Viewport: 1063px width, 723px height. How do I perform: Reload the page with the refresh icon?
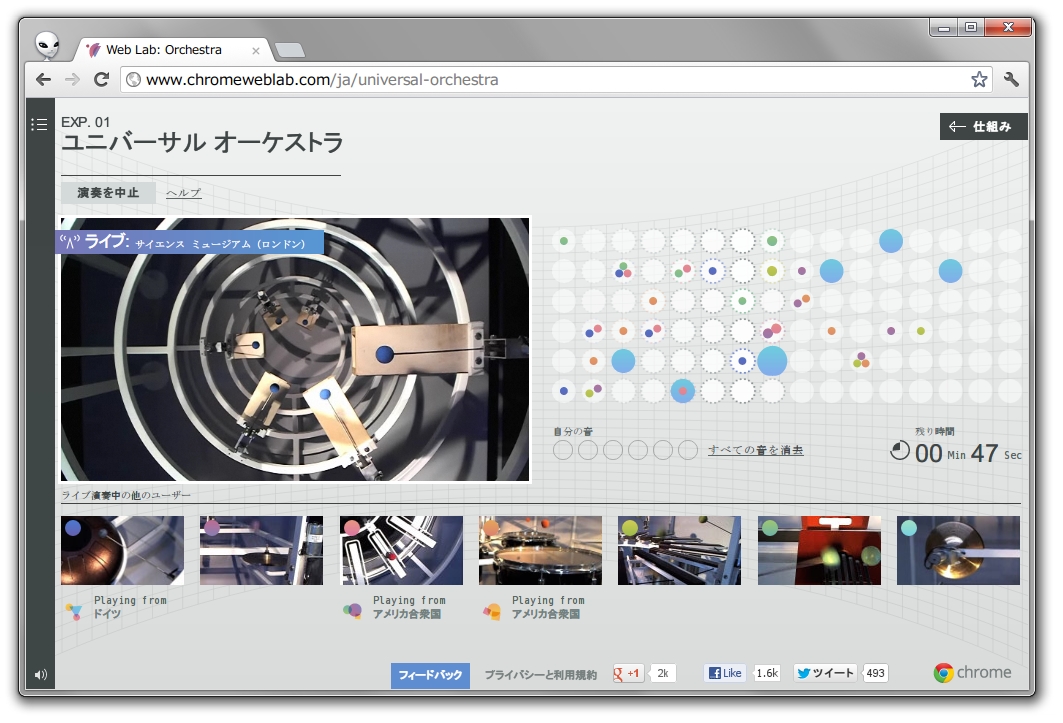click(x=102, y=79)
